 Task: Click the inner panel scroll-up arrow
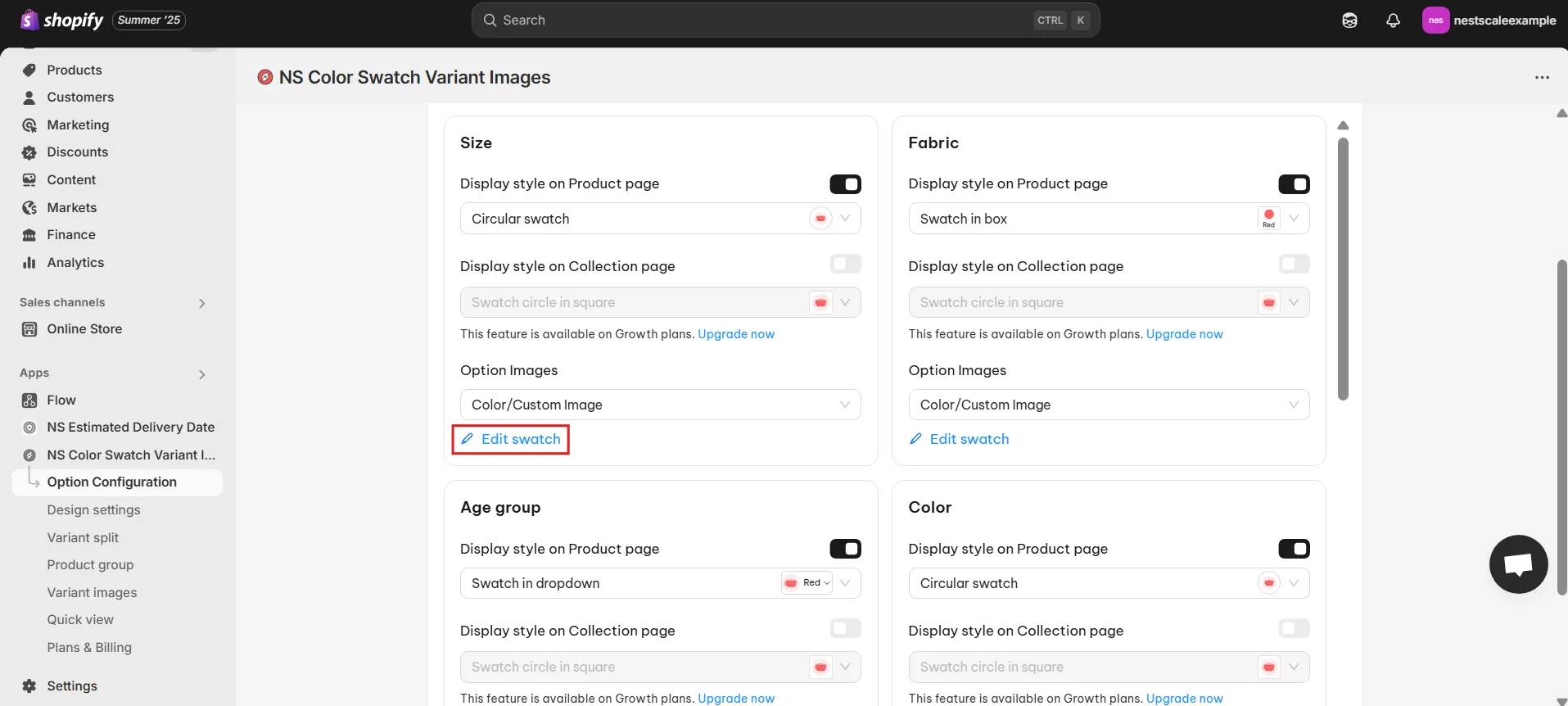[x=1343, y=126]
